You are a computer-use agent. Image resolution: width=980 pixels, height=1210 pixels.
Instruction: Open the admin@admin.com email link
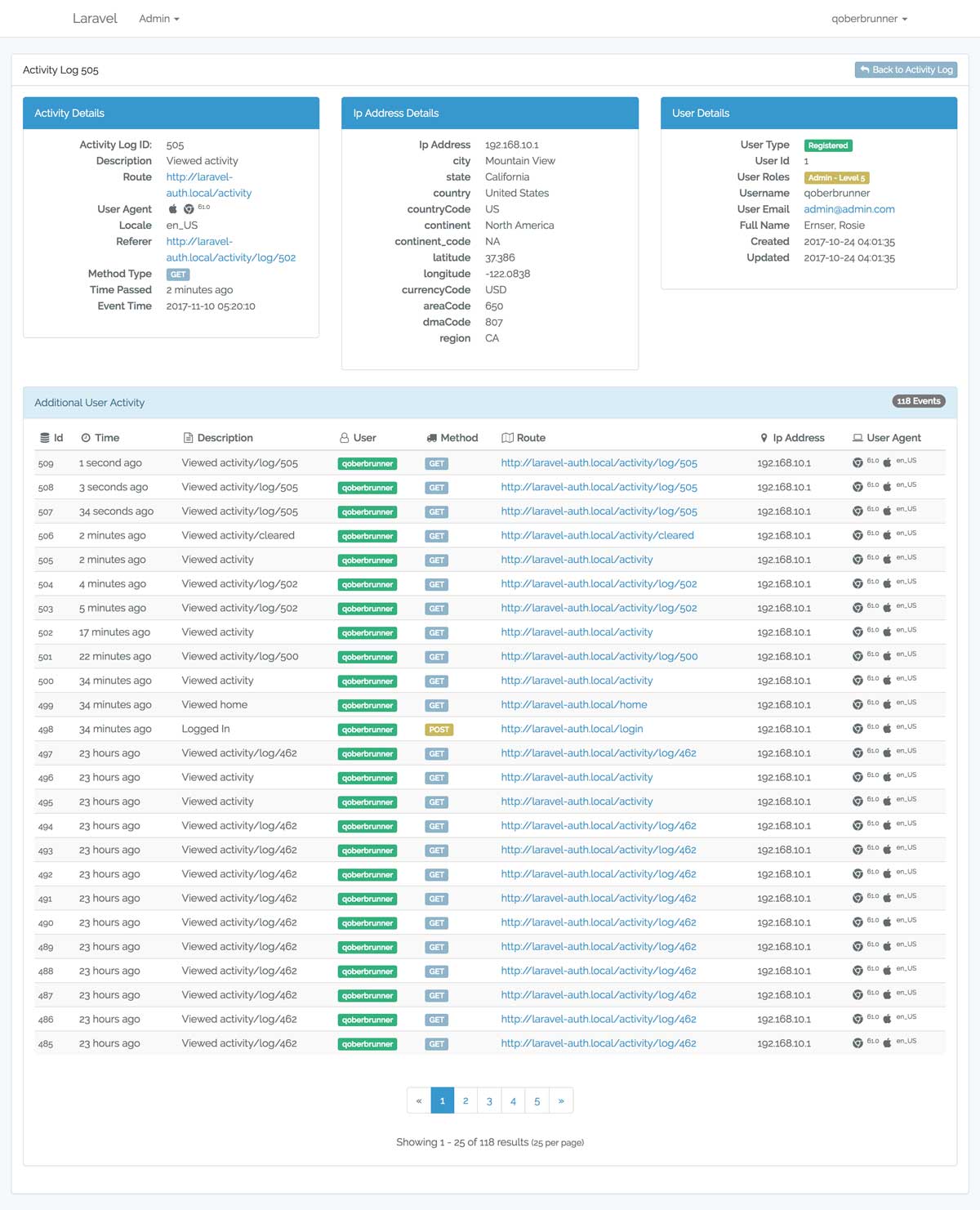pos(849,209)
